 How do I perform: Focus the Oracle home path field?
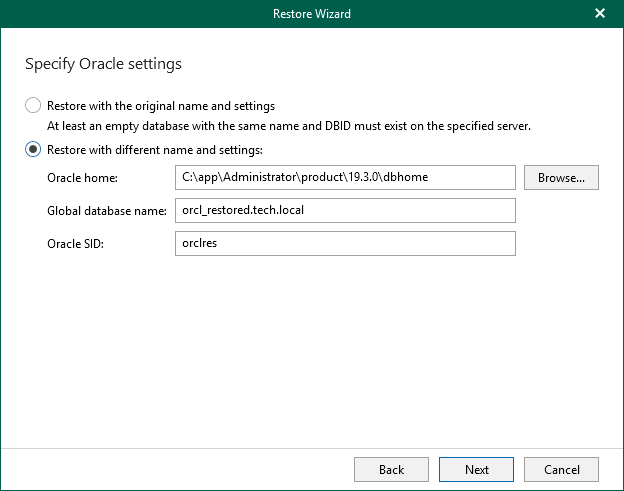[x=343, y=178]
